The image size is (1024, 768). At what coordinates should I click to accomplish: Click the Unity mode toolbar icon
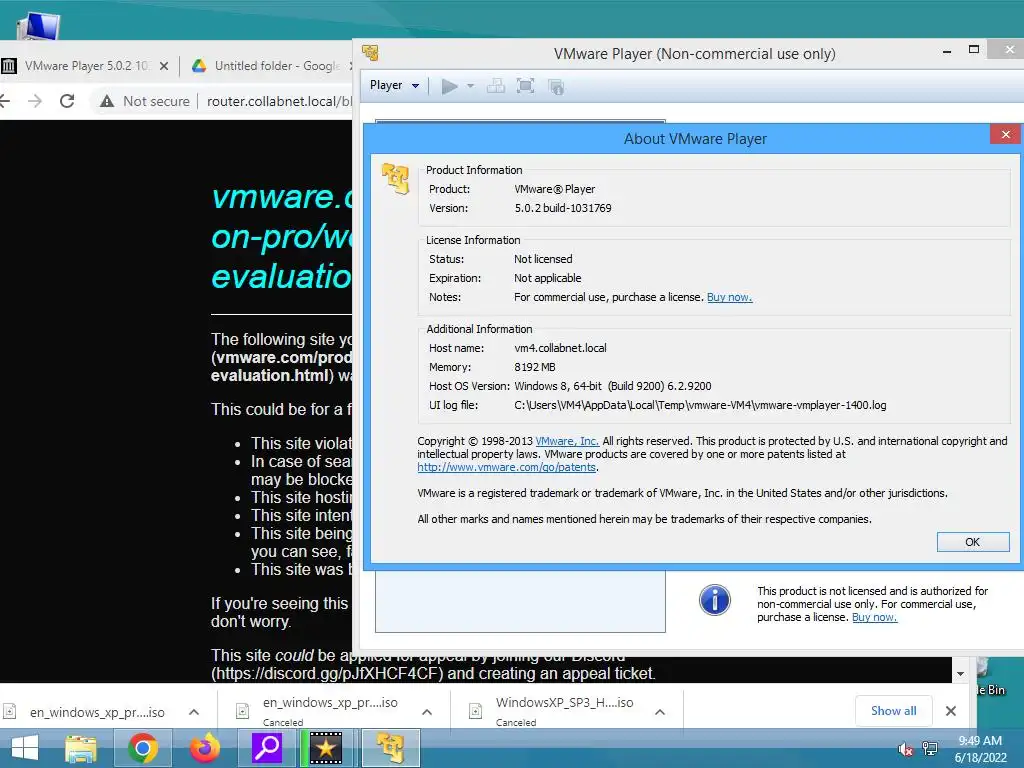click(556, 87)
